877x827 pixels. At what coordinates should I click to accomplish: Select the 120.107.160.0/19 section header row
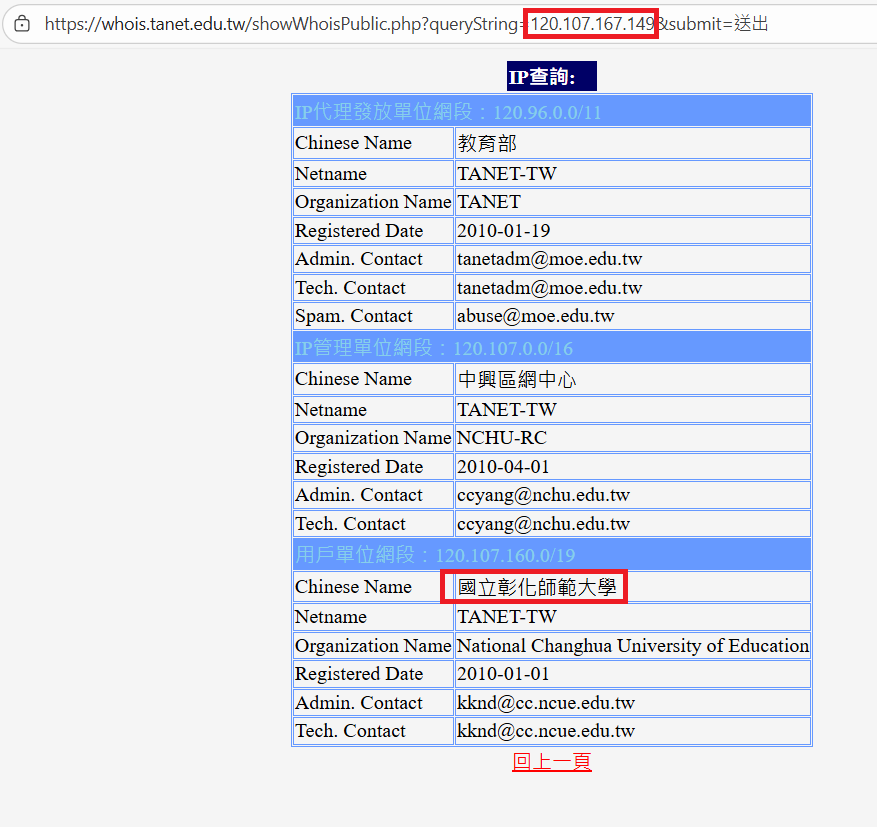[x=551, y=555]
